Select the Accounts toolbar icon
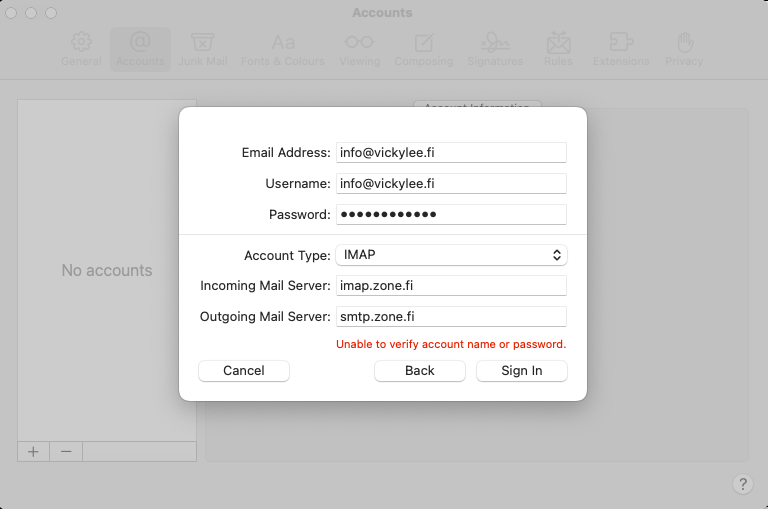768x509 pixels. click(140, 49)
